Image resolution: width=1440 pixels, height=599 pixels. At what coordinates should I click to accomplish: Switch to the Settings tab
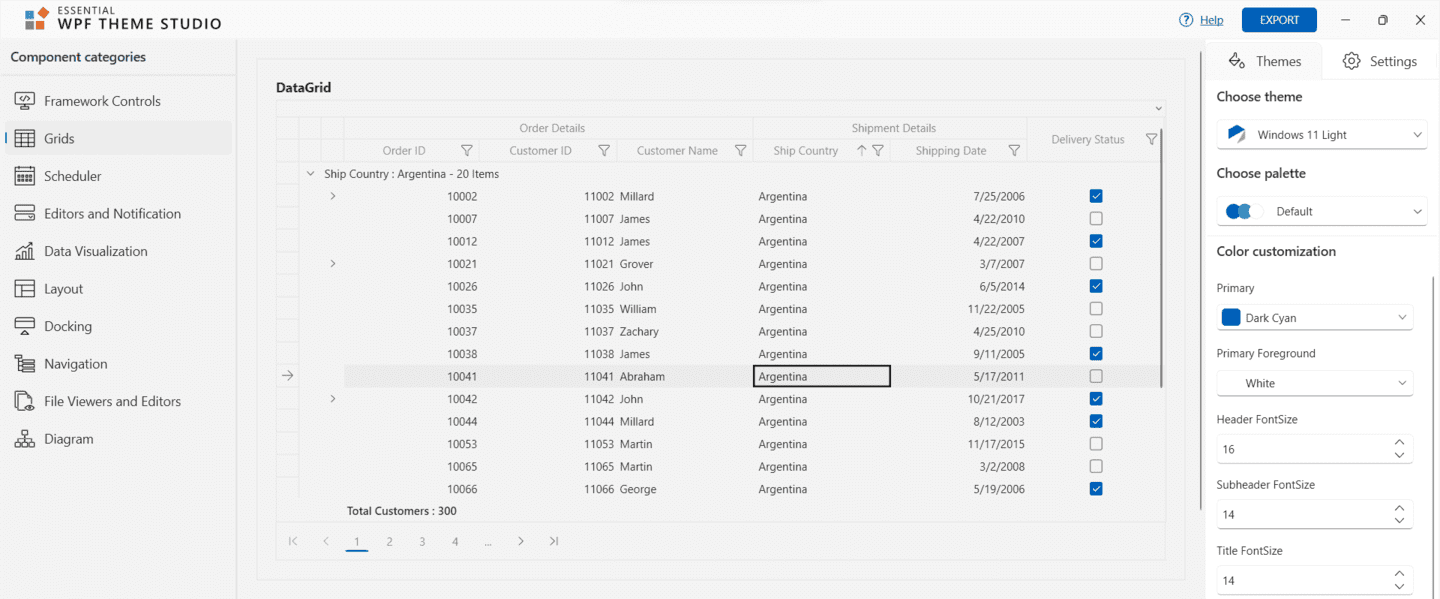click(x=1379, y=61)
